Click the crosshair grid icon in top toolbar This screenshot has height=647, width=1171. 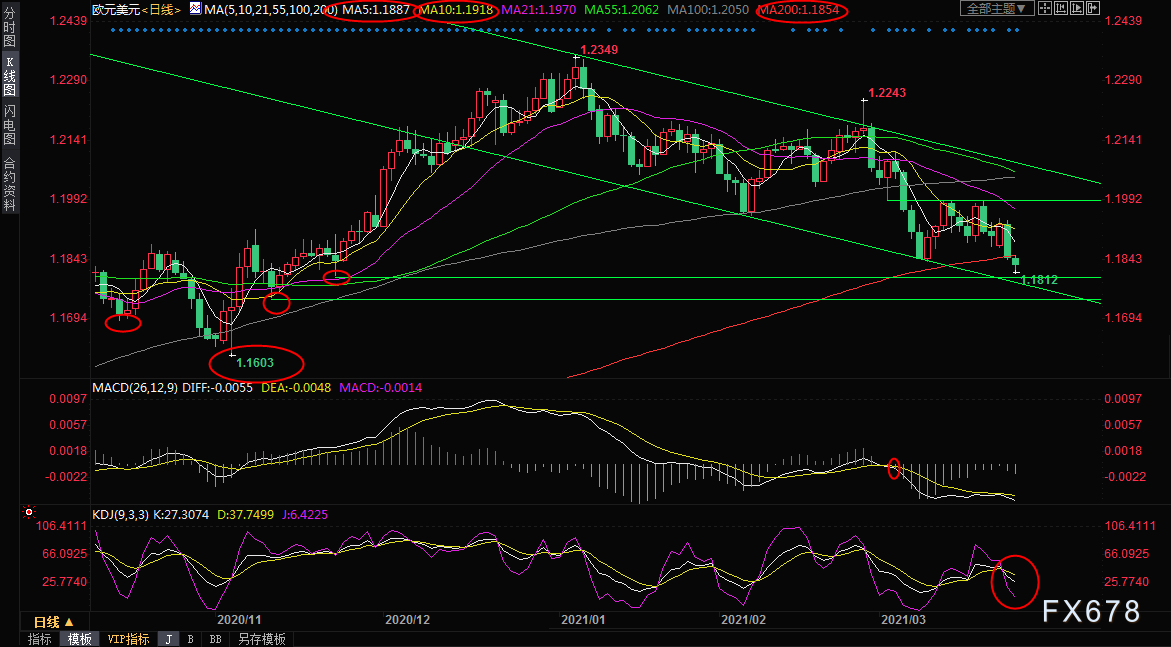coord(1045,8)
